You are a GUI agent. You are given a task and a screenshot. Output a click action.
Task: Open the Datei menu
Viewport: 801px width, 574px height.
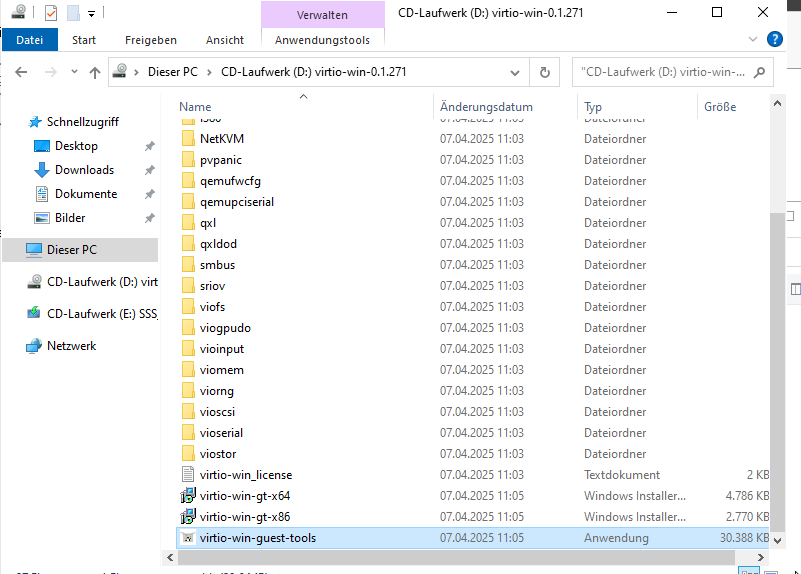click(x=30, y=40)
